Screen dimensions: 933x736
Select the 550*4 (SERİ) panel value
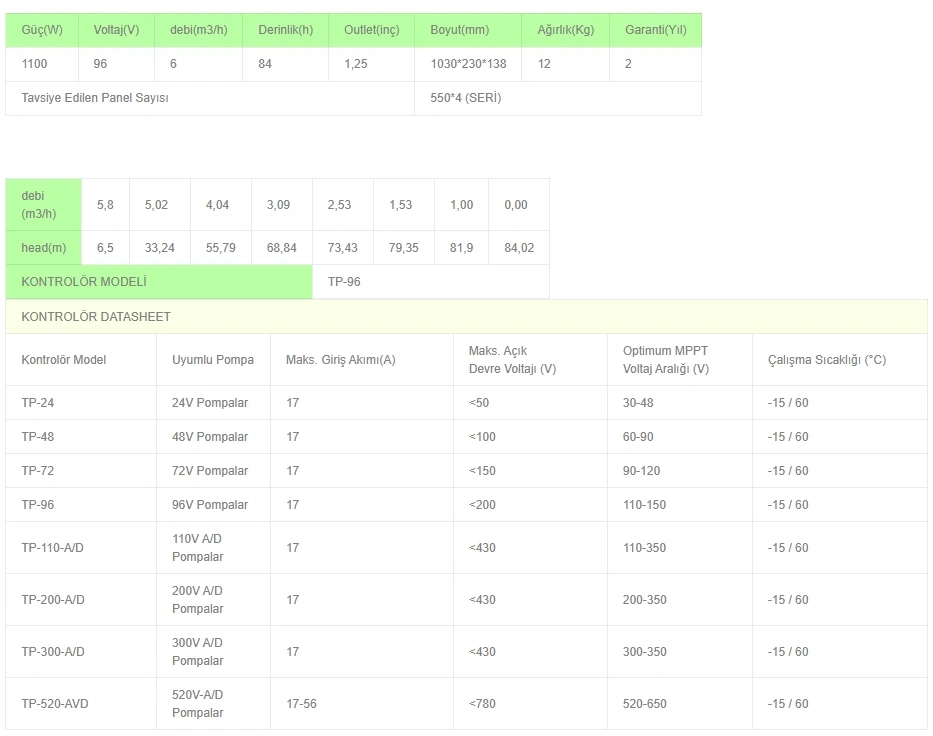466,98
